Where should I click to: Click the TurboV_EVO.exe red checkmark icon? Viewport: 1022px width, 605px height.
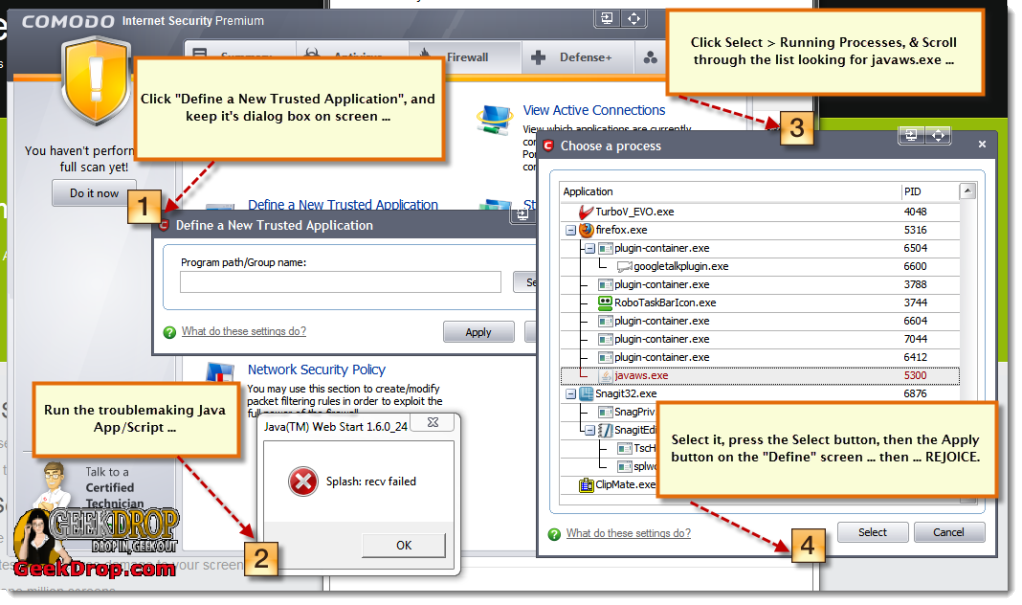point(586,212)
